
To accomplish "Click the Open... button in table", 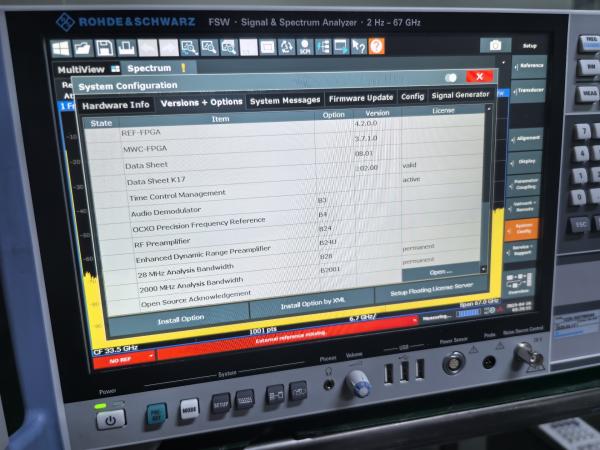I will [x=441, y=272].
